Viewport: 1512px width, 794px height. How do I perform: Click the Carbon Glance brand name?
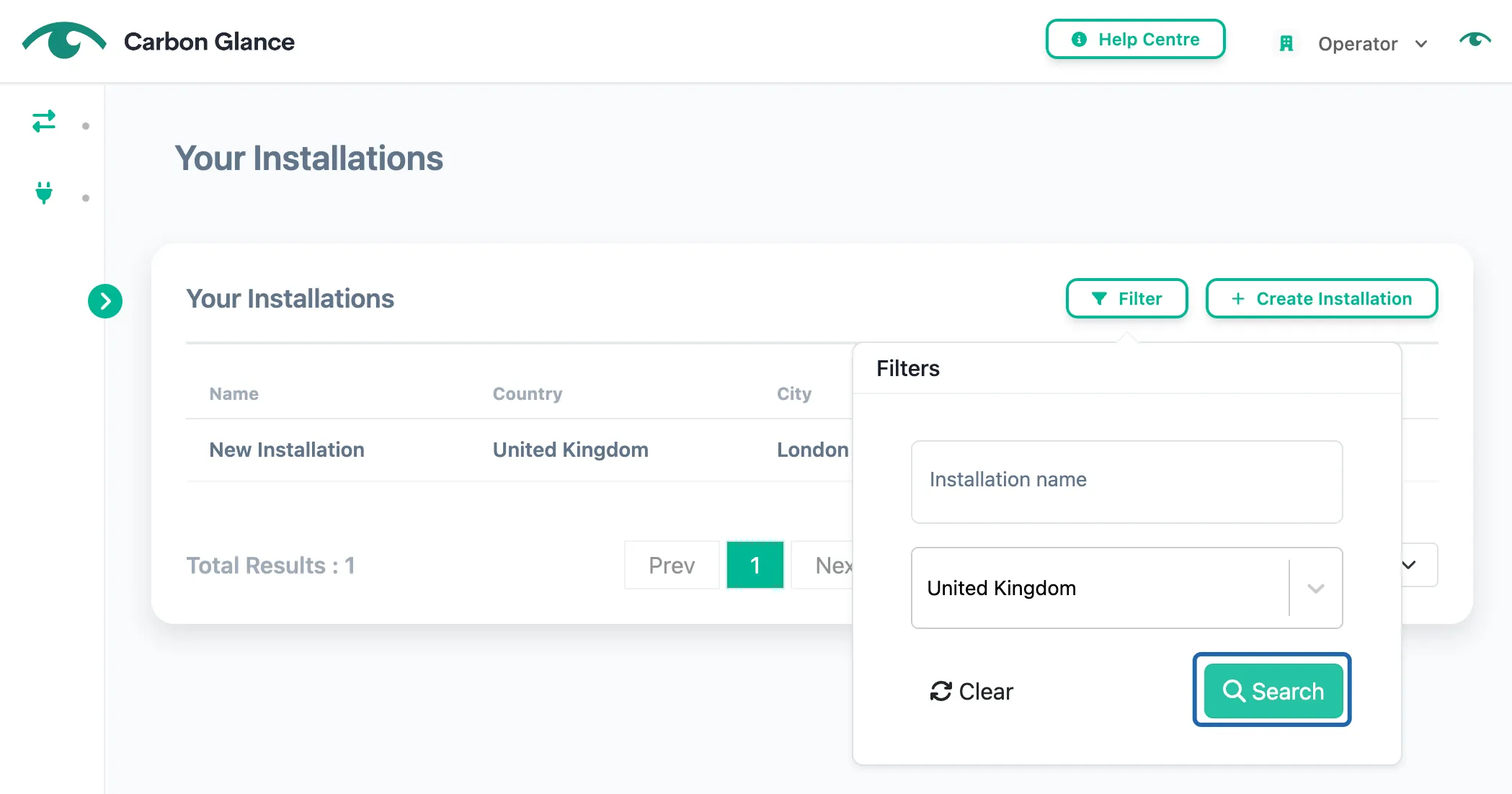tap(209, 42)
